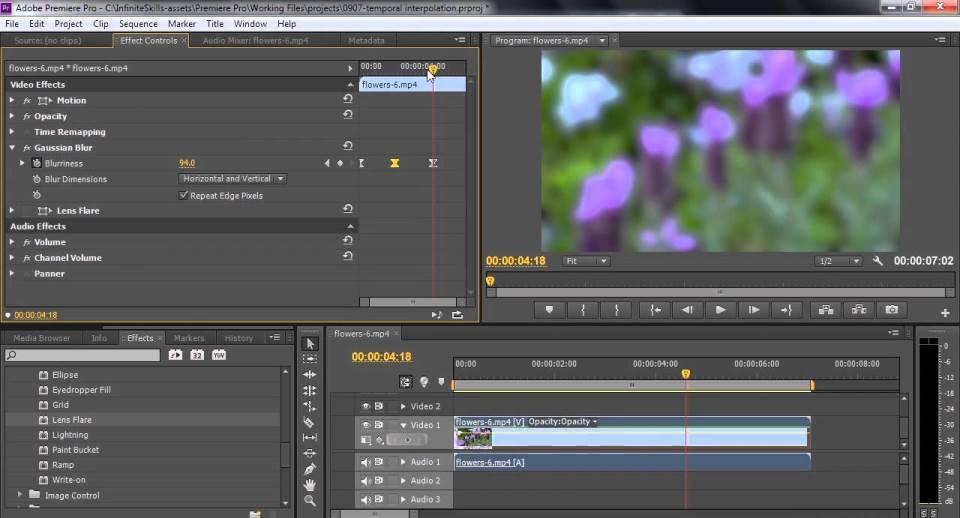Image resolution: width=960 pixels, height=518 pixels.
Task: Hide Video 2 track with eye icon
Action: [365, 407]
